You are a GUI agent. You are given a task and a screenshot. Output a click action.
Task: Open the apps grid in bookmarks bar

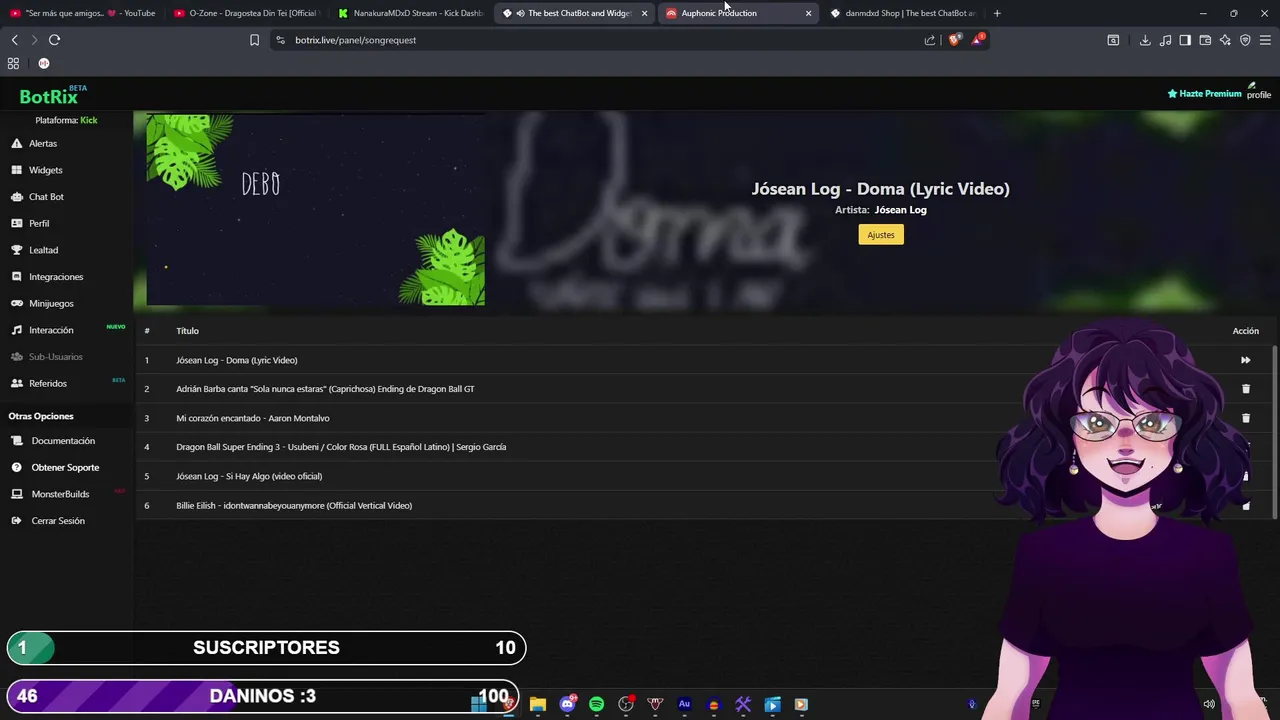coord(13,63)
